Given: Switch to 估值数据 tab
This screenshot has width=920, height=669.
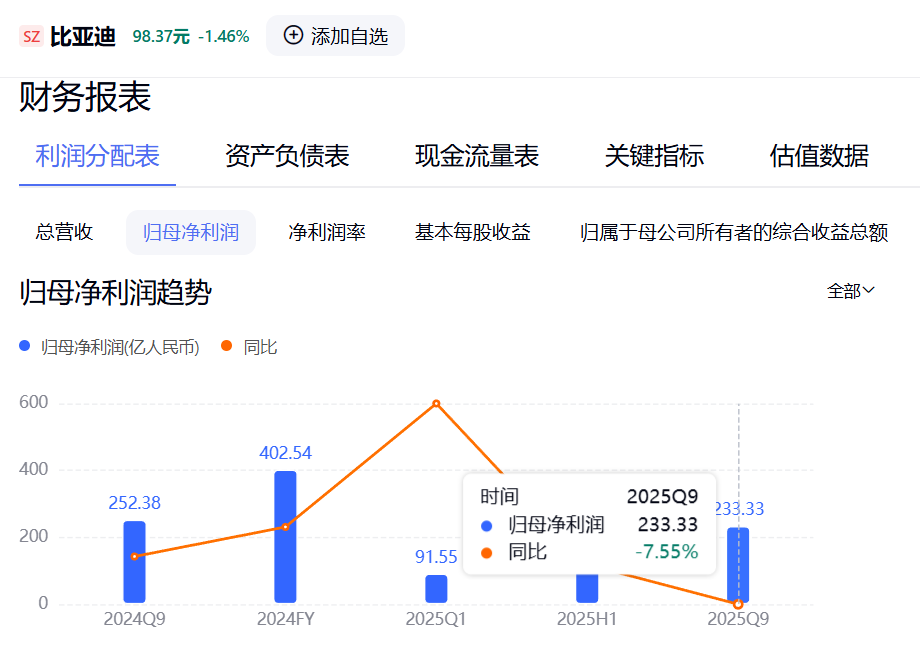Looking at the screenshot, I should 819,156.
